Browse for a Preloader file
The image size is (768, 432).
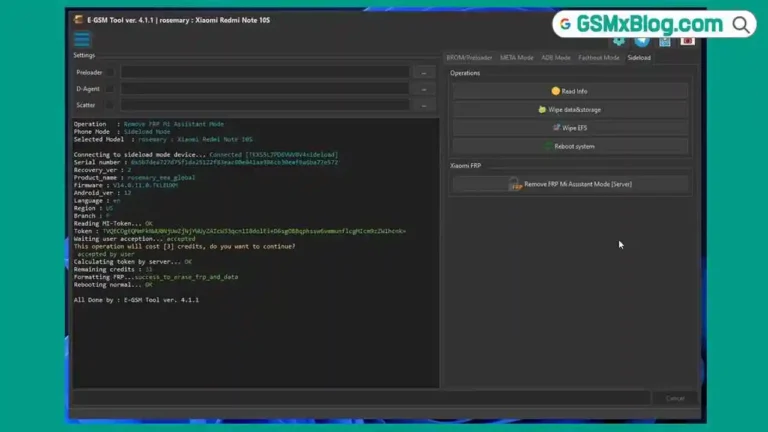(424, 72)
